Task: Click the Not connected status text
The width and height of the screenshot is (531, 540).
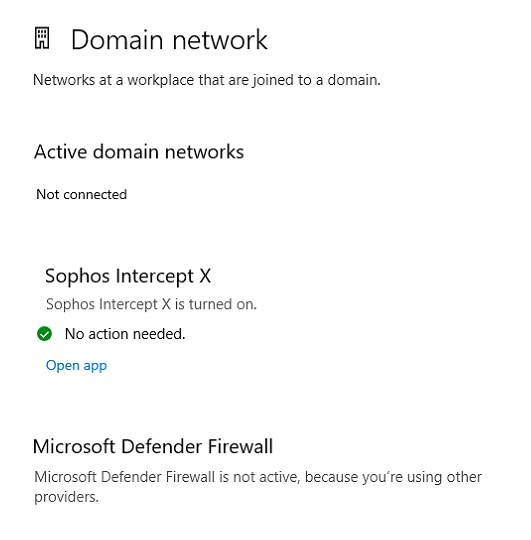Action: (x=82, y=195)
